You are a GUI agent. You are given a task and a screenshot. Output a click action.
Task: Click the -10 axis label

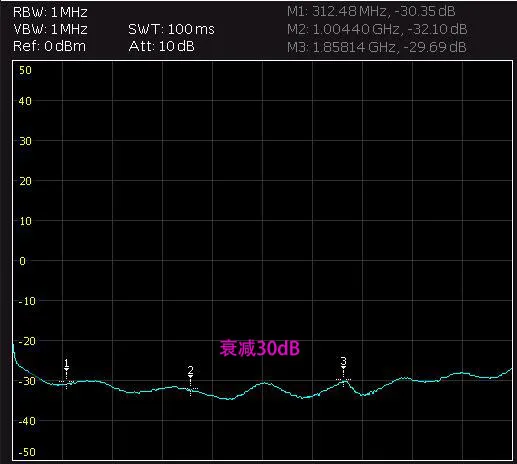click(27, 301)
